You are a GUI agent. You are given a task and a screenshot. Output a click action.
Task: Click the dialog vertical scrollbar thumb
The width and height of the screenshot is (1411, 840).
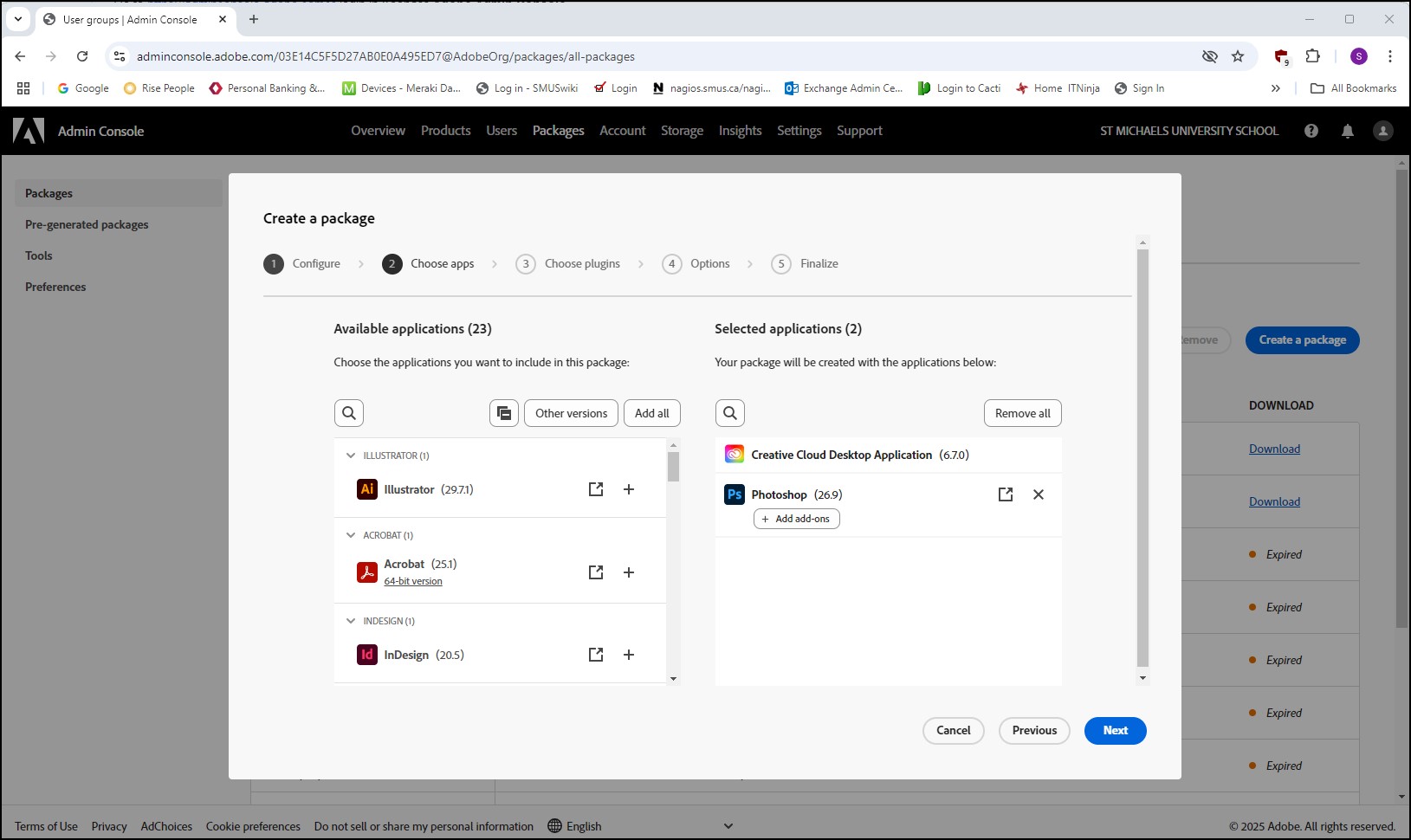[x=1142, y=459]
